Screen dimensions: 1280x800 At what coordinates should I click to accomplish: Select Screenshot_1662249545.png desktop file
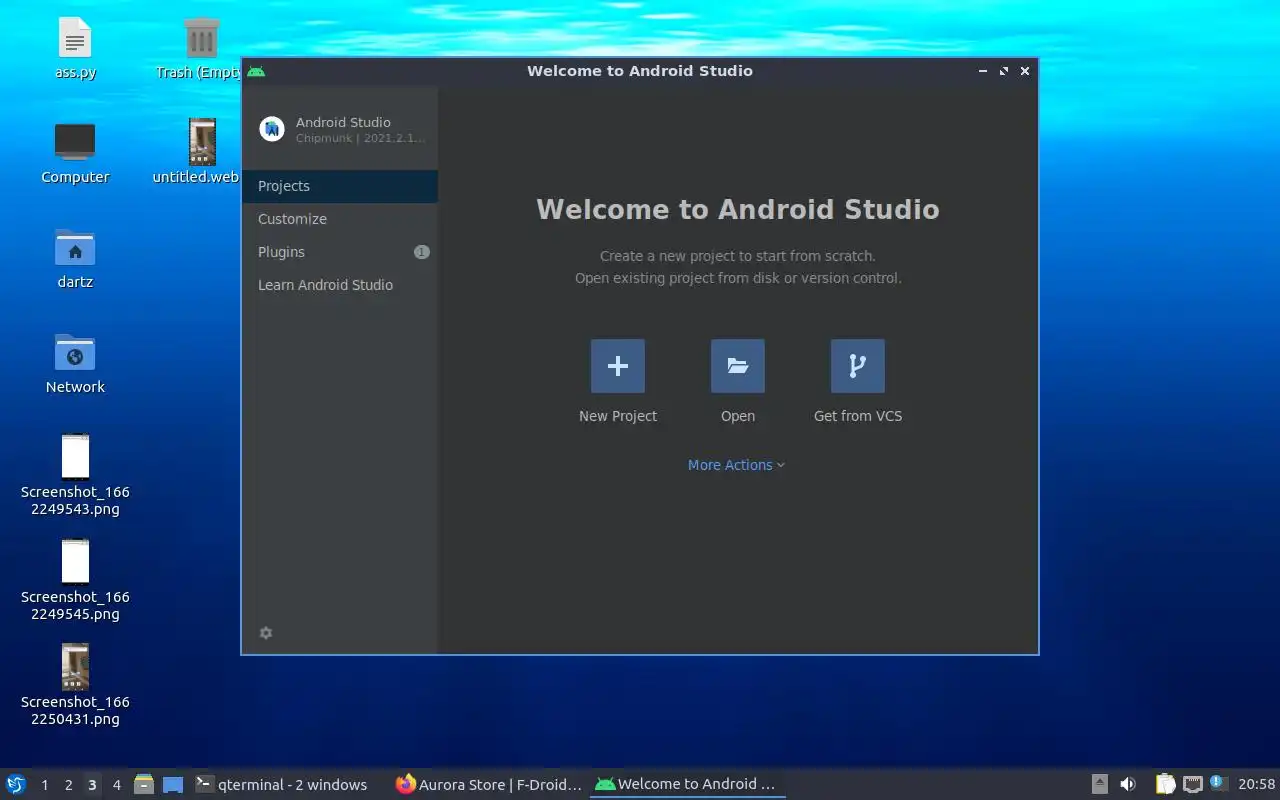[75, 580]
